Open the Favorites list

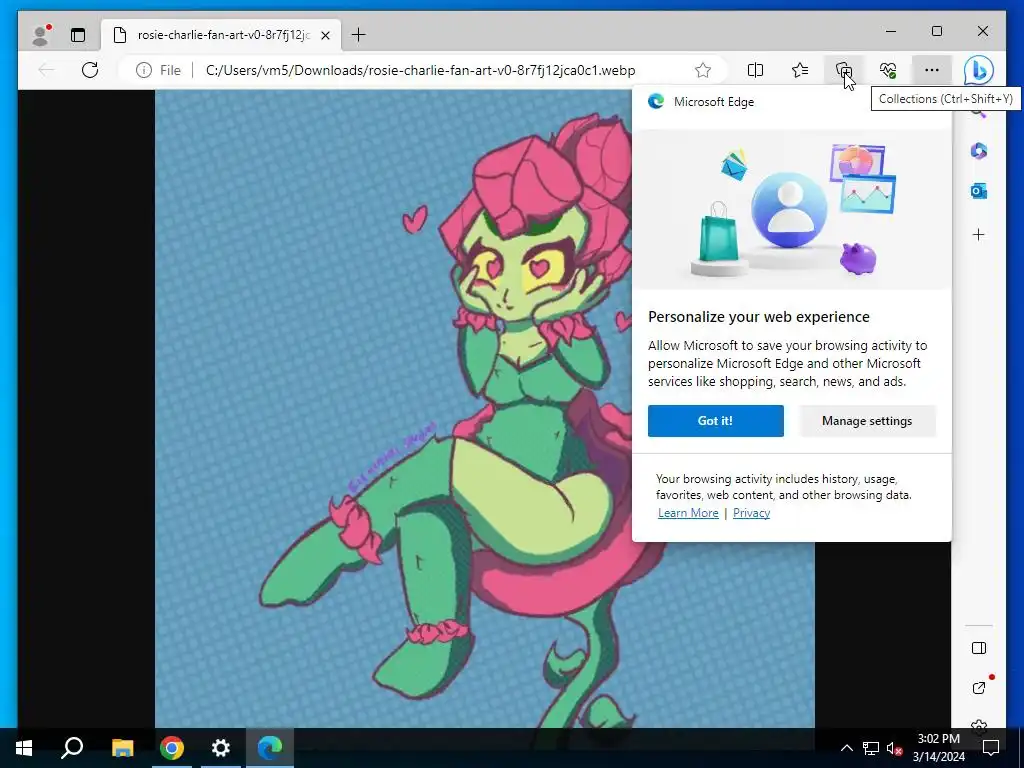click(799, 70)
